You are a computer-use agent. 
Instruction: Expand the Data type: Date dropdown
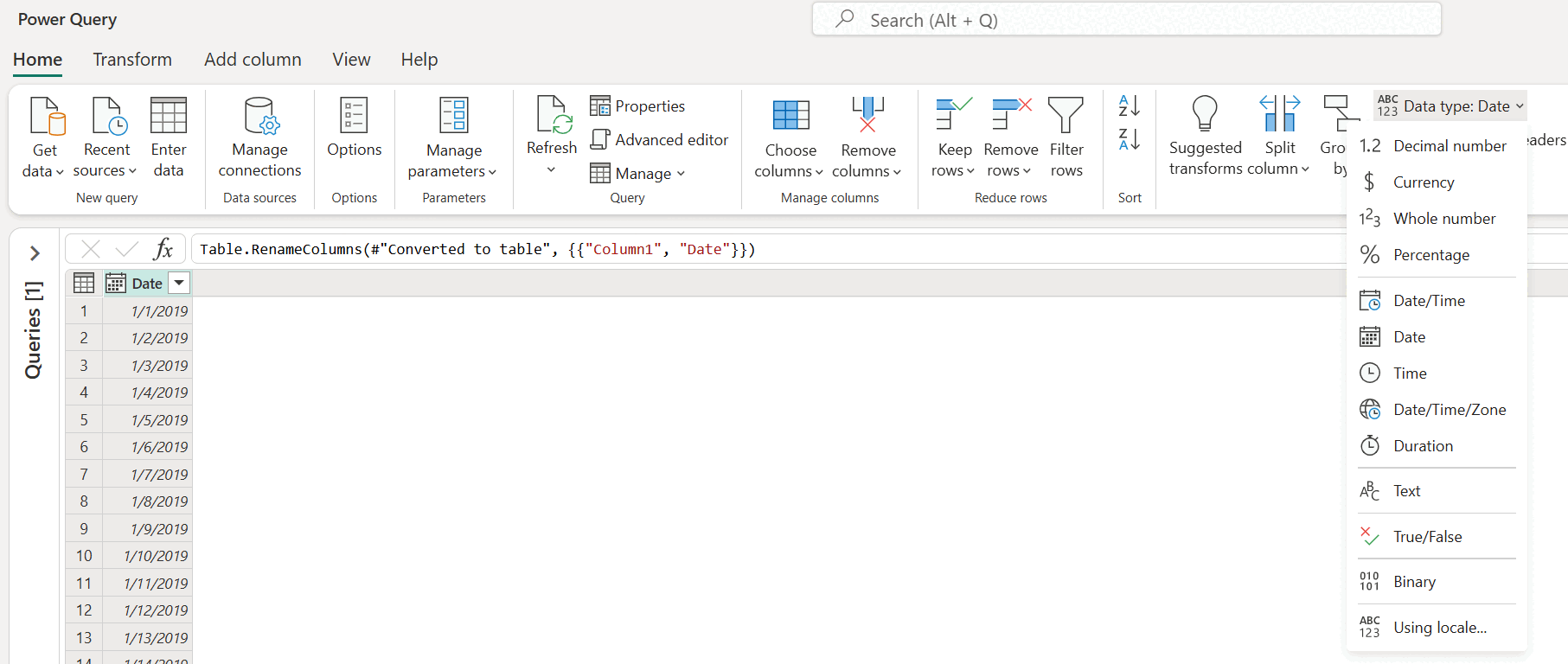point(1450,105)
